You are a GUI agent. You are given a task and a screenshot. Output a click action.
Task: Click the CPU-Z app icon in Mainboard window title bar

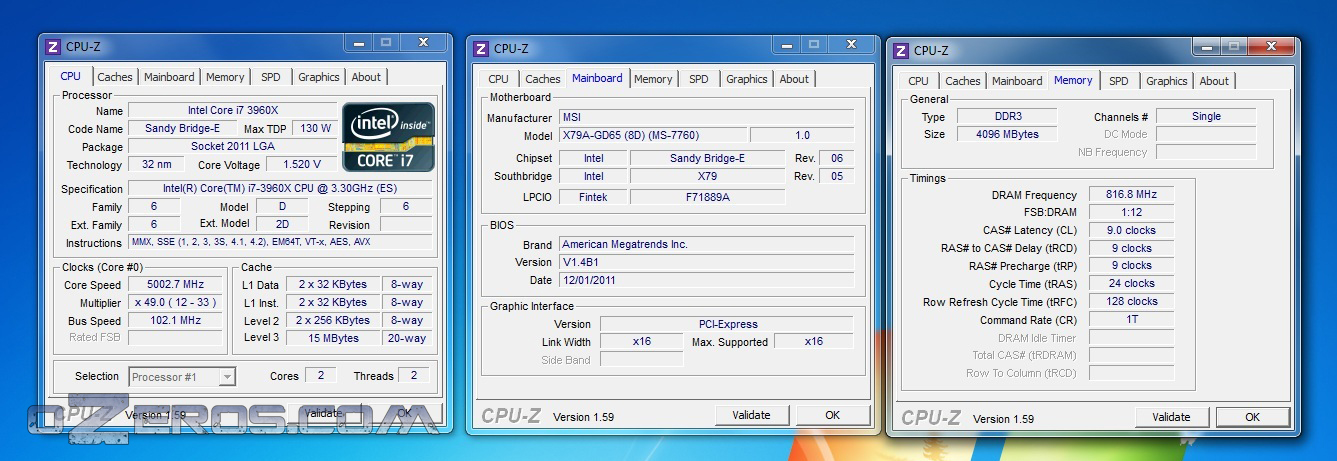(x=481, y=48)
